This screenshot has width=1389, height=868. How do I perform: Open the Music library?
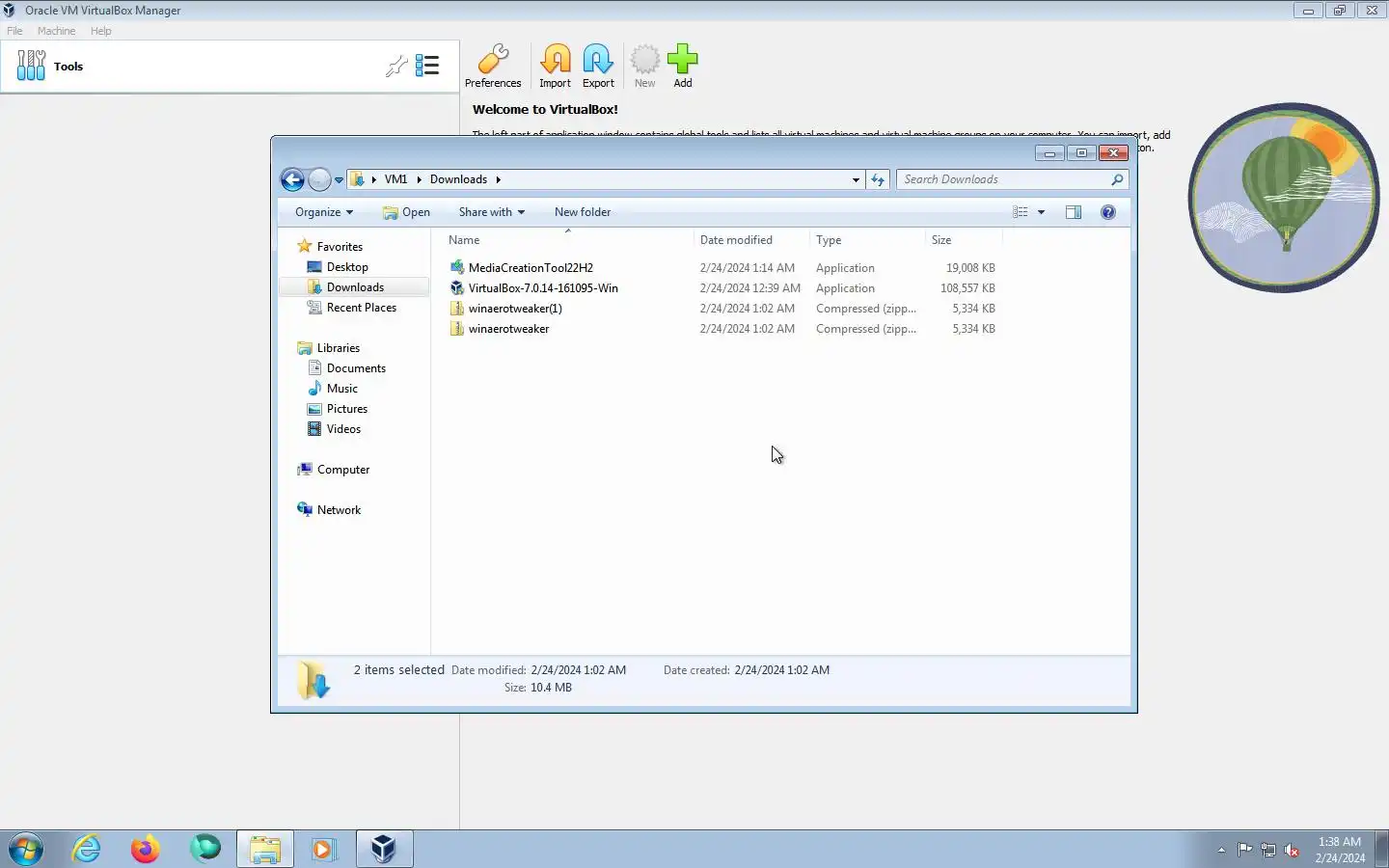[x=341, y=389]
